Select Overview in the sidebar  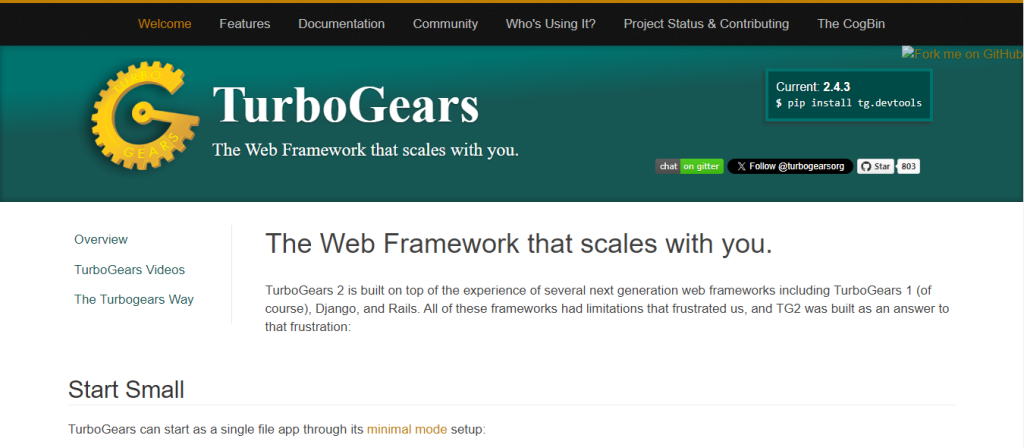101,240
